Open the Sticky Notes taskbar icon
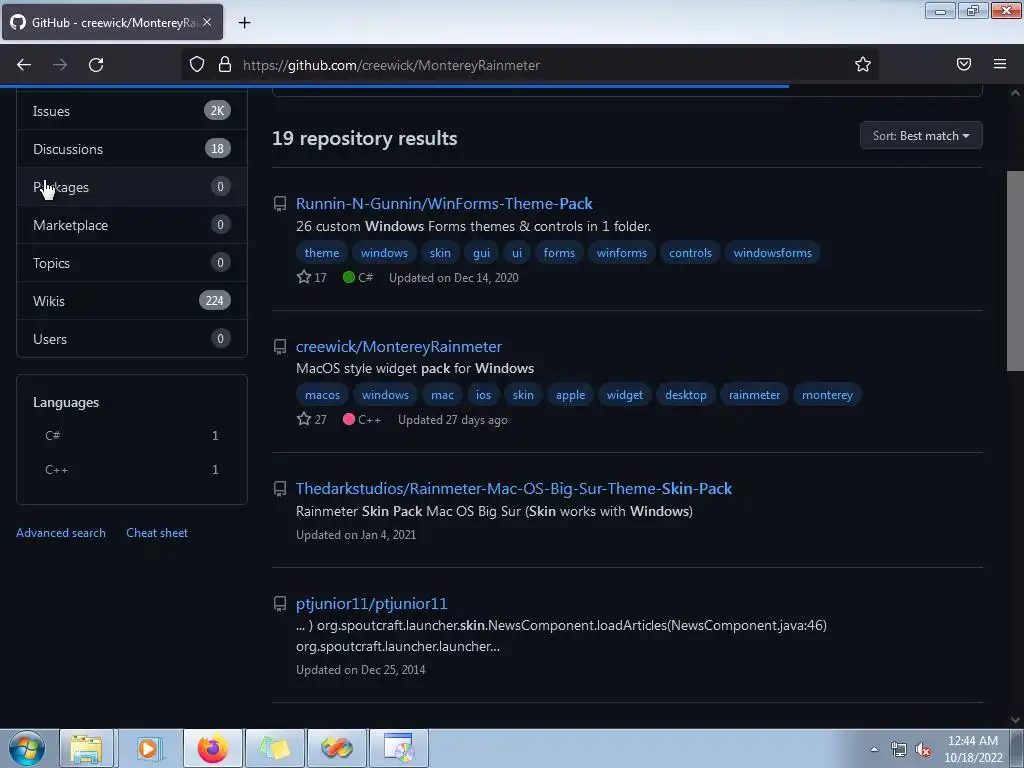The height and width of the screenshot is (768, 1024). (x=274, y=748)
